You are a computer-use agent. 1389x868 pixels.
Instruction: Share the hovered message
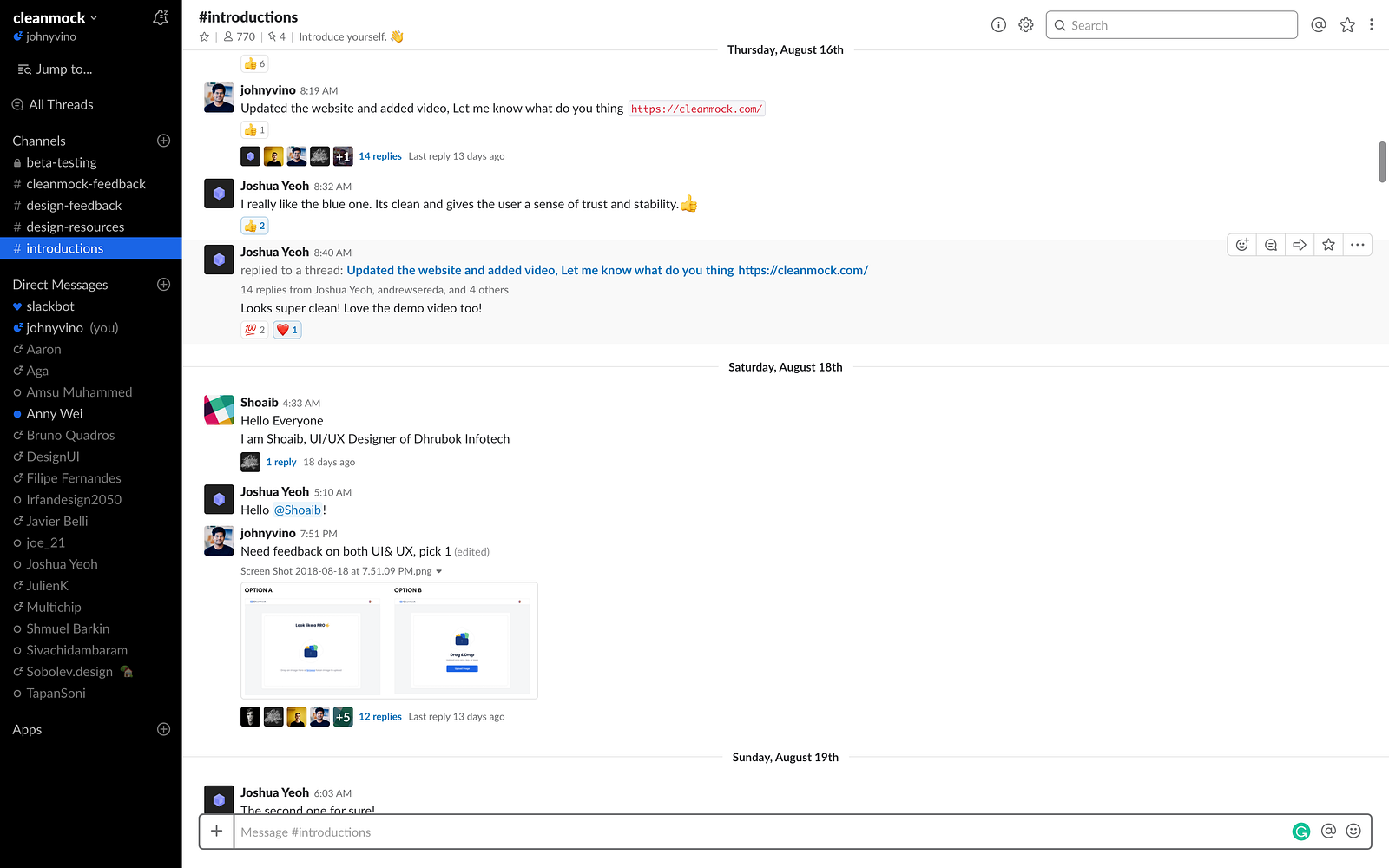point(1300,245)
